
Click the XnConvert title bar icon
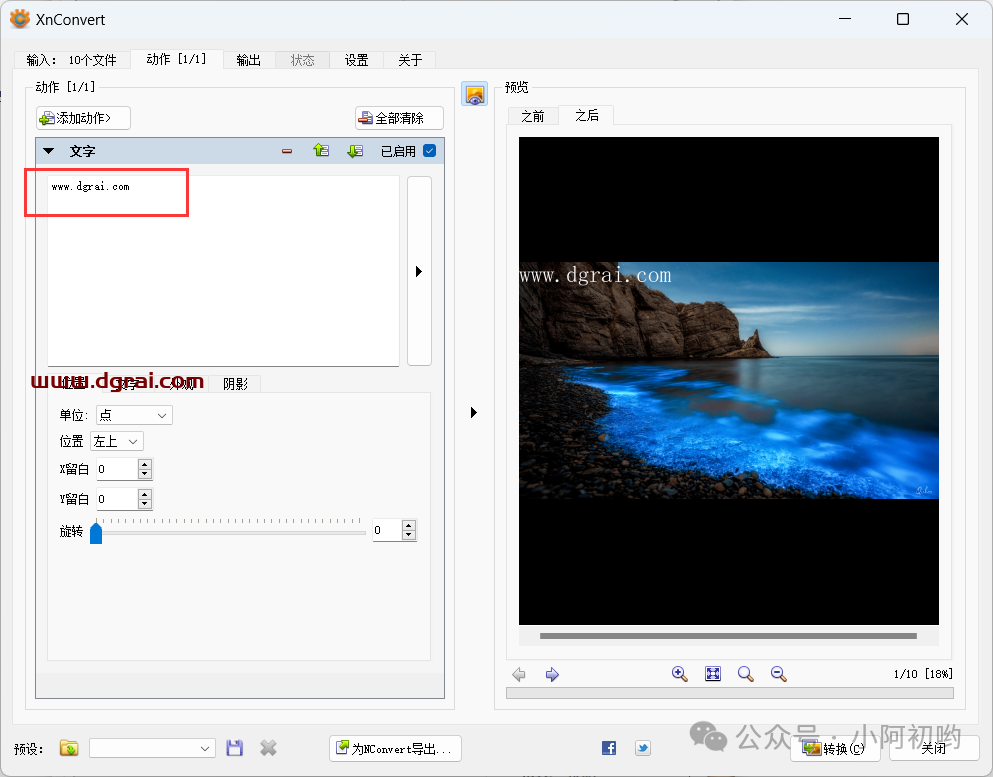point(20,19)
